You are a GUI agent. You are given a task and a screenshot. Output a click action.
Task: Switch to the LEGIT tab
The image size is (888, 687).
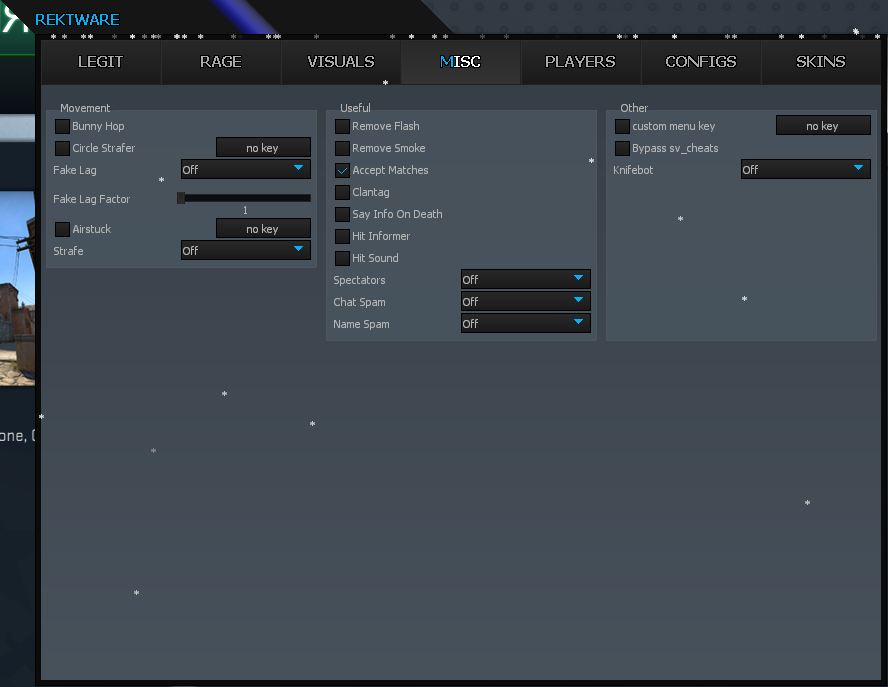101,62
